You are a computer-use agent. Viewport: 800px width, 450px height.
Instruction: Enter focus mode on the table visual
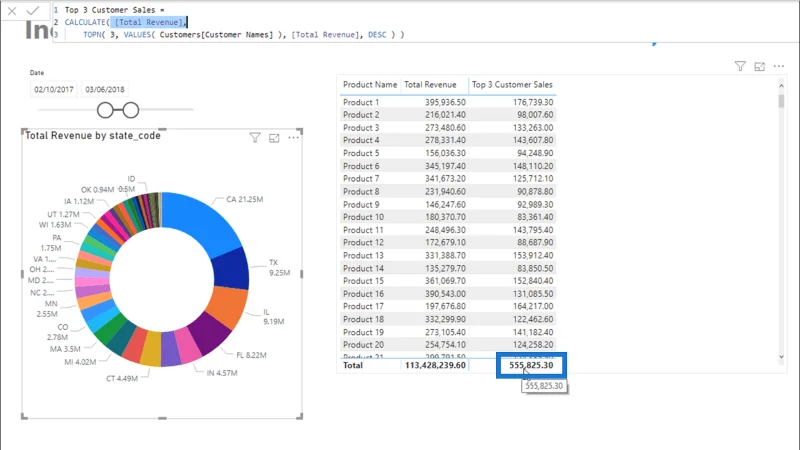[760, 66]
